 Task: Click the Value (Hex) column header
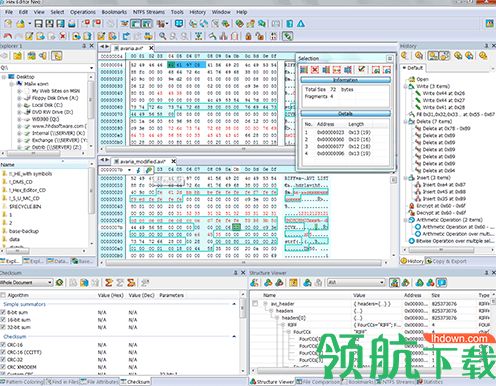111,295
